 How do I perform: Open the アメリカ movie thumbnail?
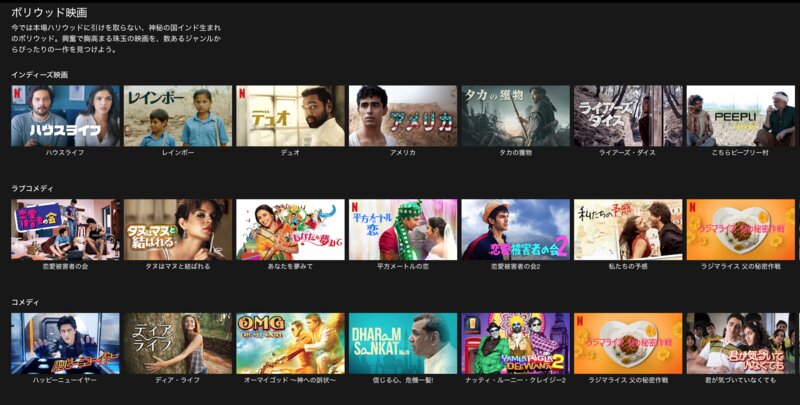pos(403,116)
